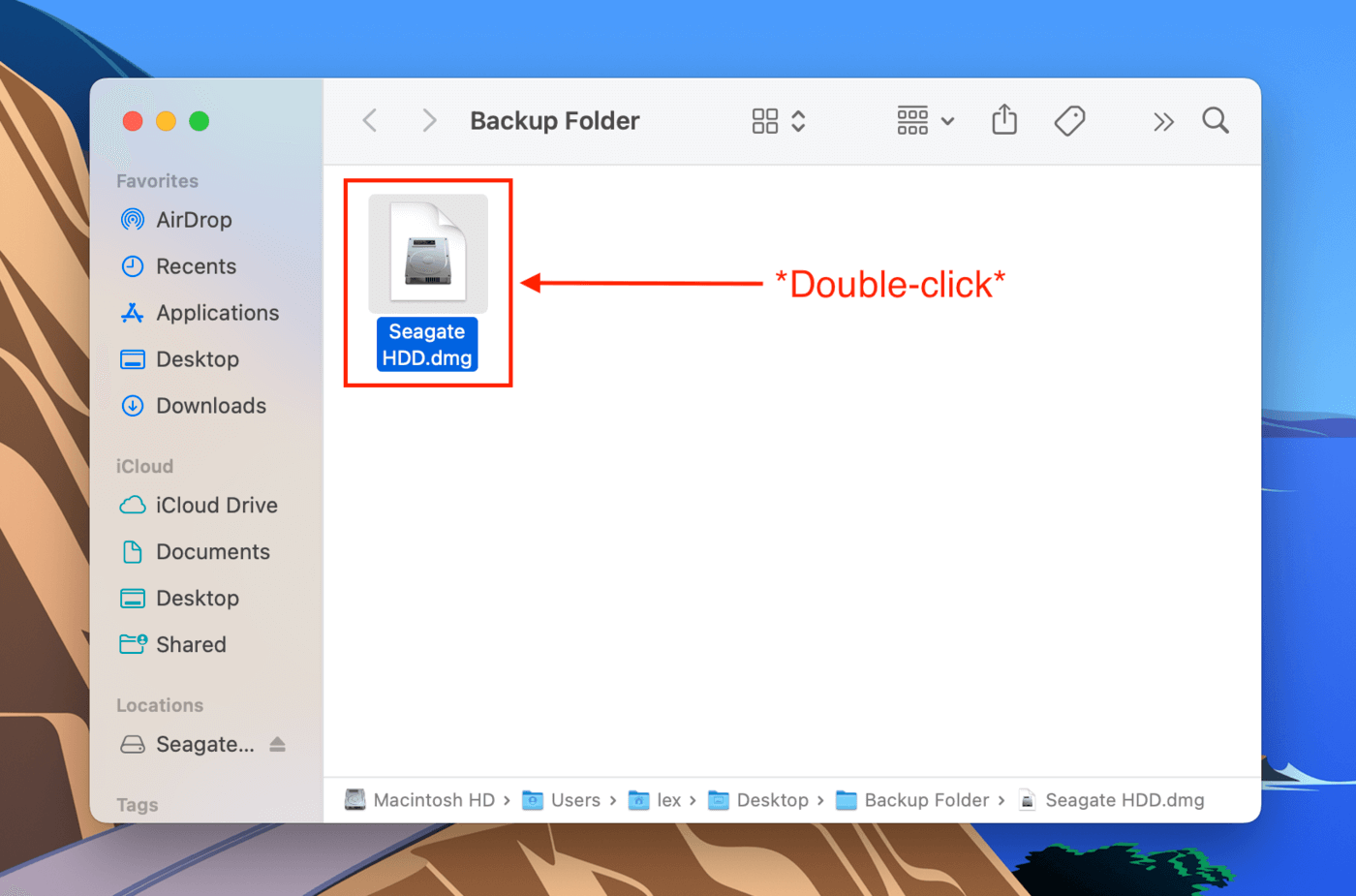1356x896 pixels.
Task: Click the Locations section header
Action: [x=160, y=705]
